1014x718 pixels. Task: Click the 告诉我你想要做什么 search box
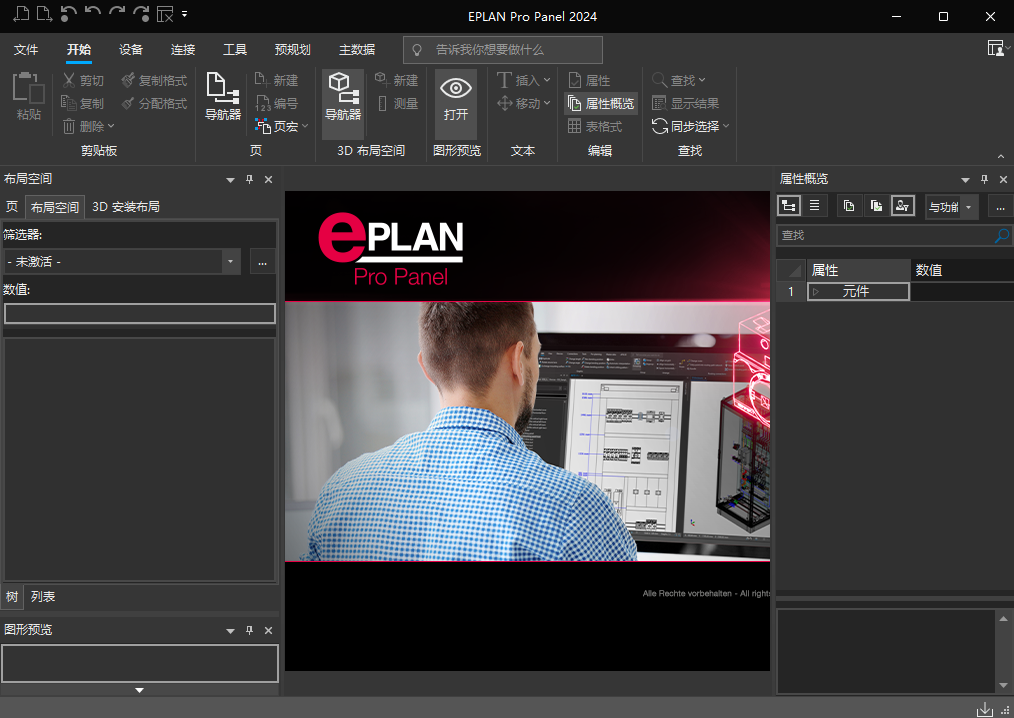point(503,50)
